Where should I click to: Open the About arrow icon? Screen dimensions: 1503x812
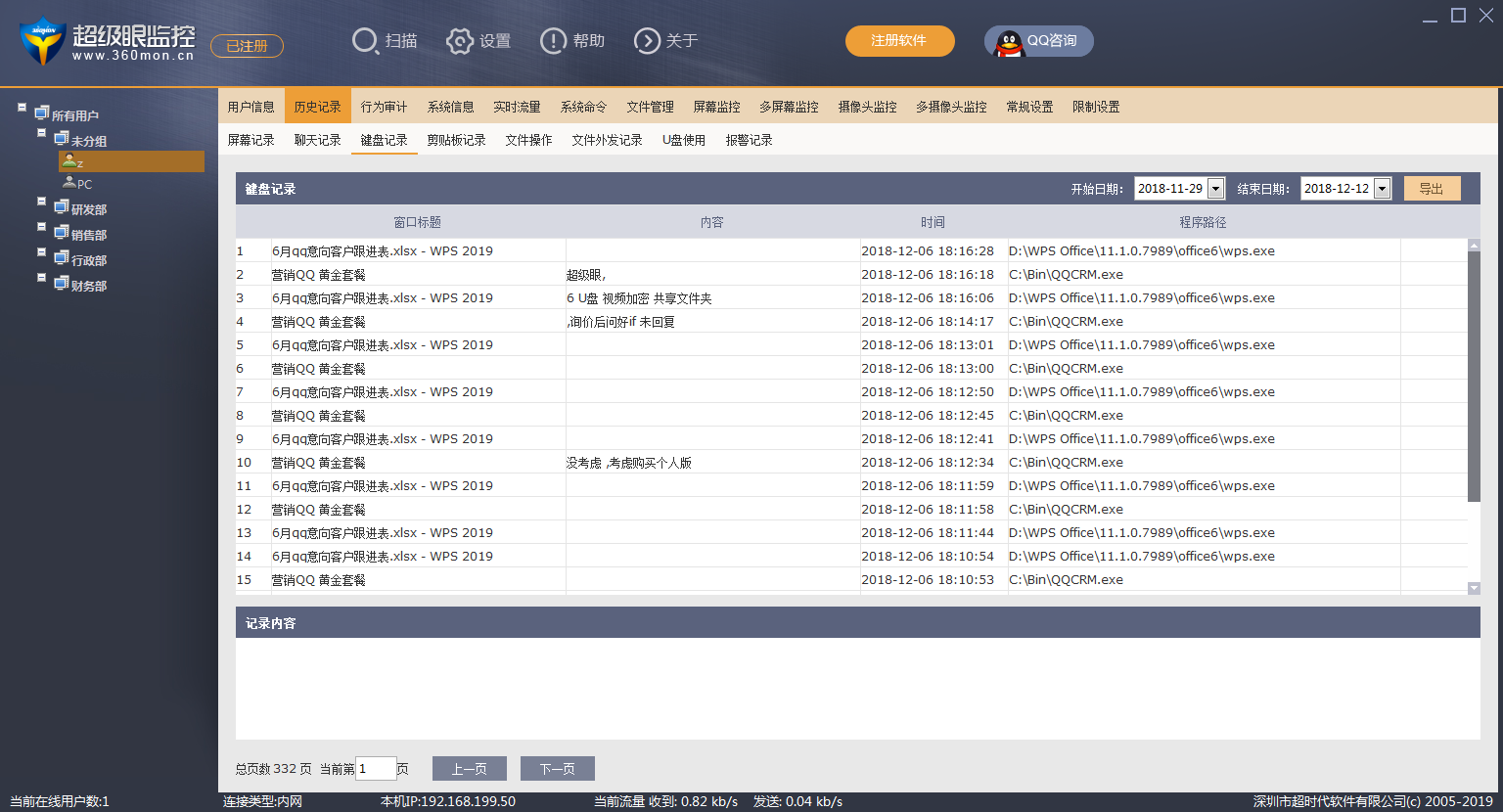pos(647,41)
